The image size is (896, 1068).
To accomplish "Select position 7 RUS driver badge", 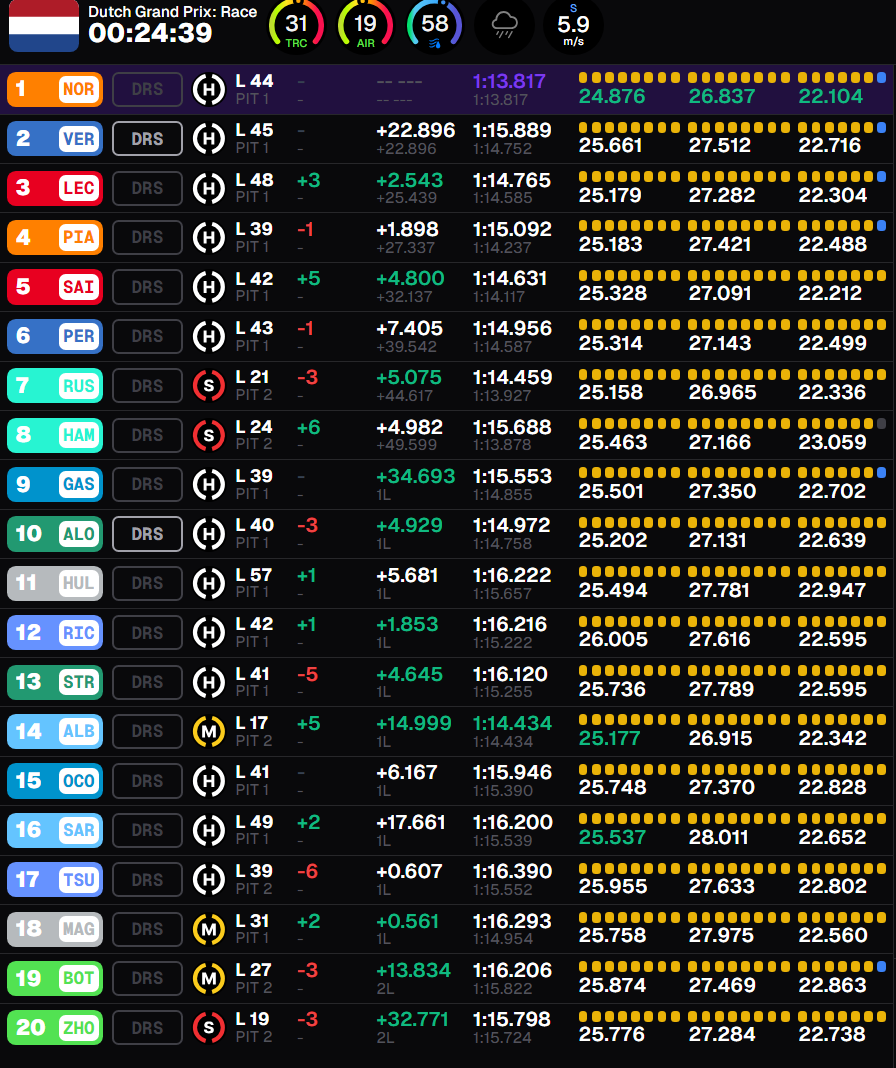I will coord(55,386).
